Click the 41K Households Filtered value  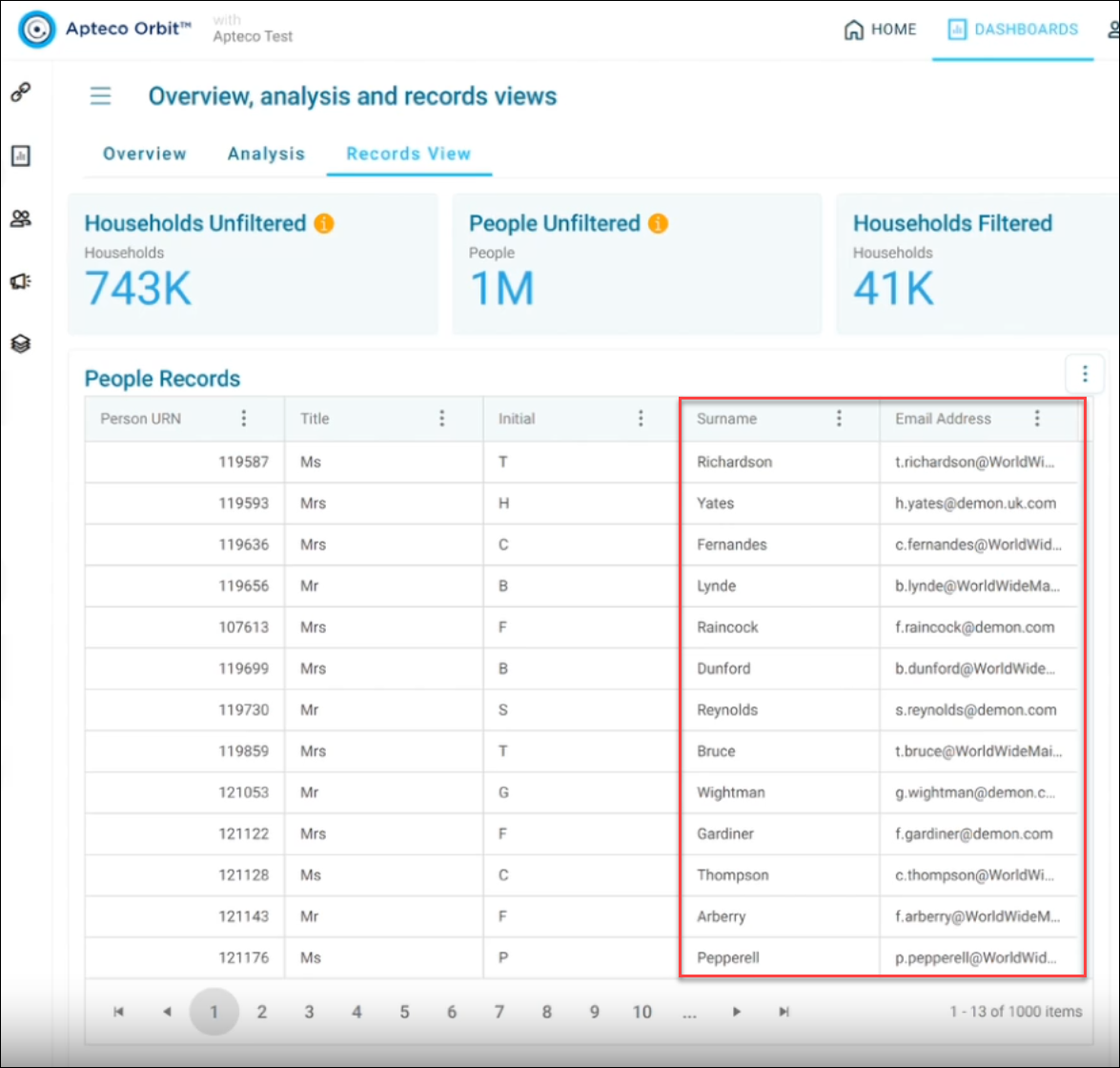point(893,289)
